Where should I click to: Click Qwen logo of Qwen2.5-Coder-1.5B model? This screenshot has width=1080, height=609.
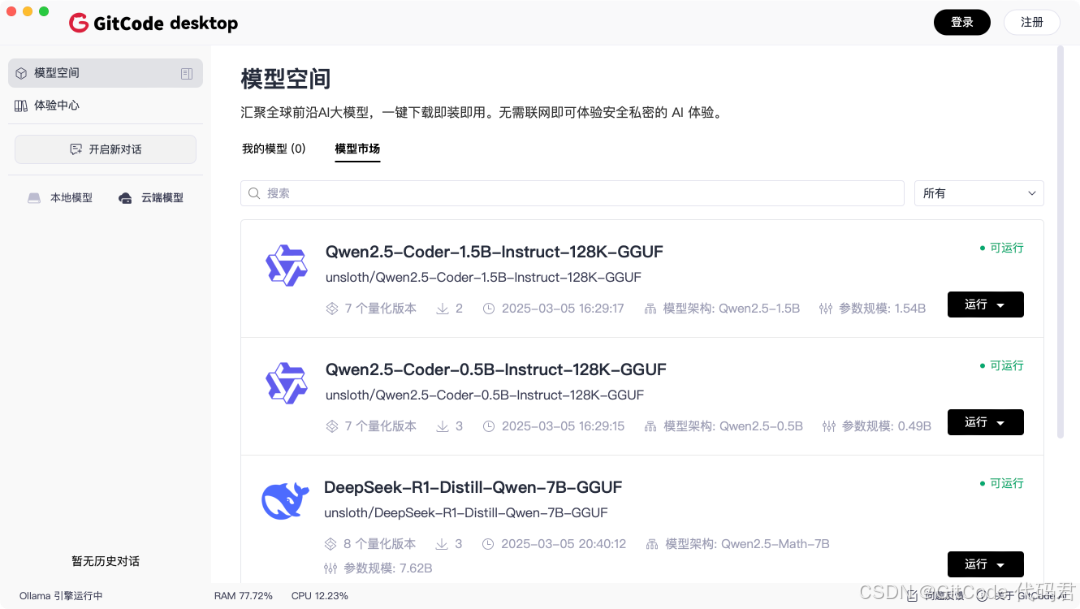pyautogui.click(x=286, y=265)
